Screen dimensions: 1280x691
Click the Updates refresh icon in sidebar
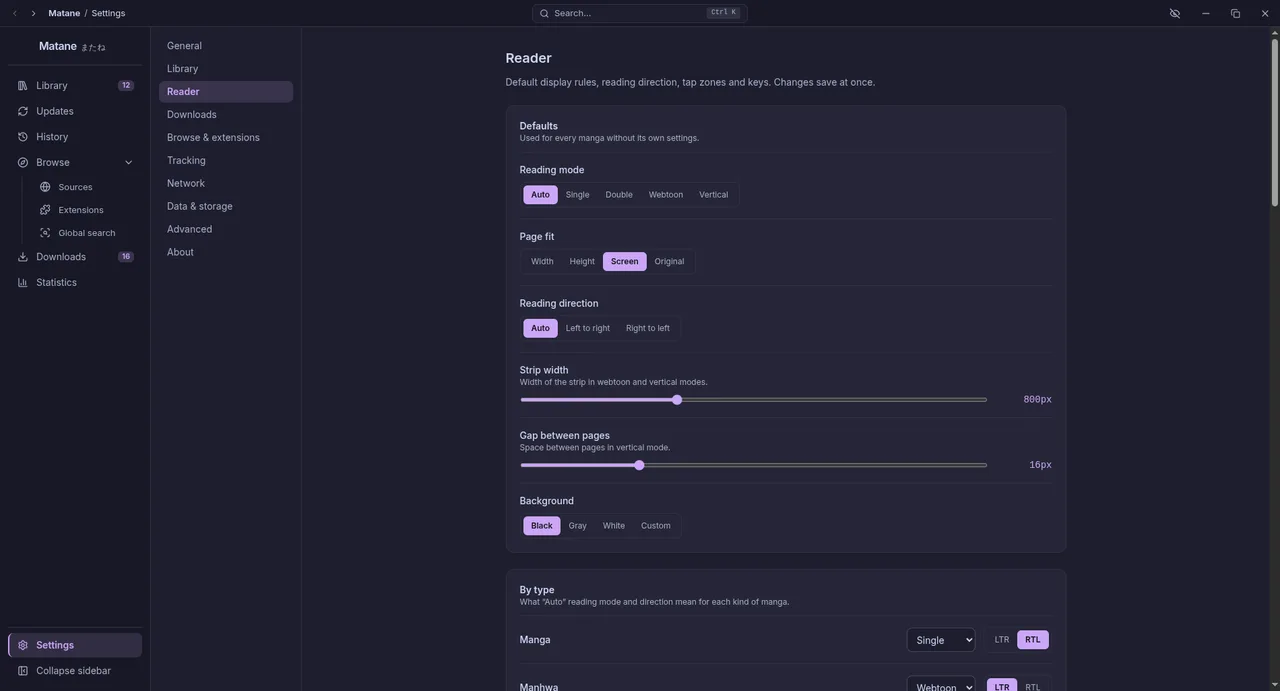coord(22,111)
